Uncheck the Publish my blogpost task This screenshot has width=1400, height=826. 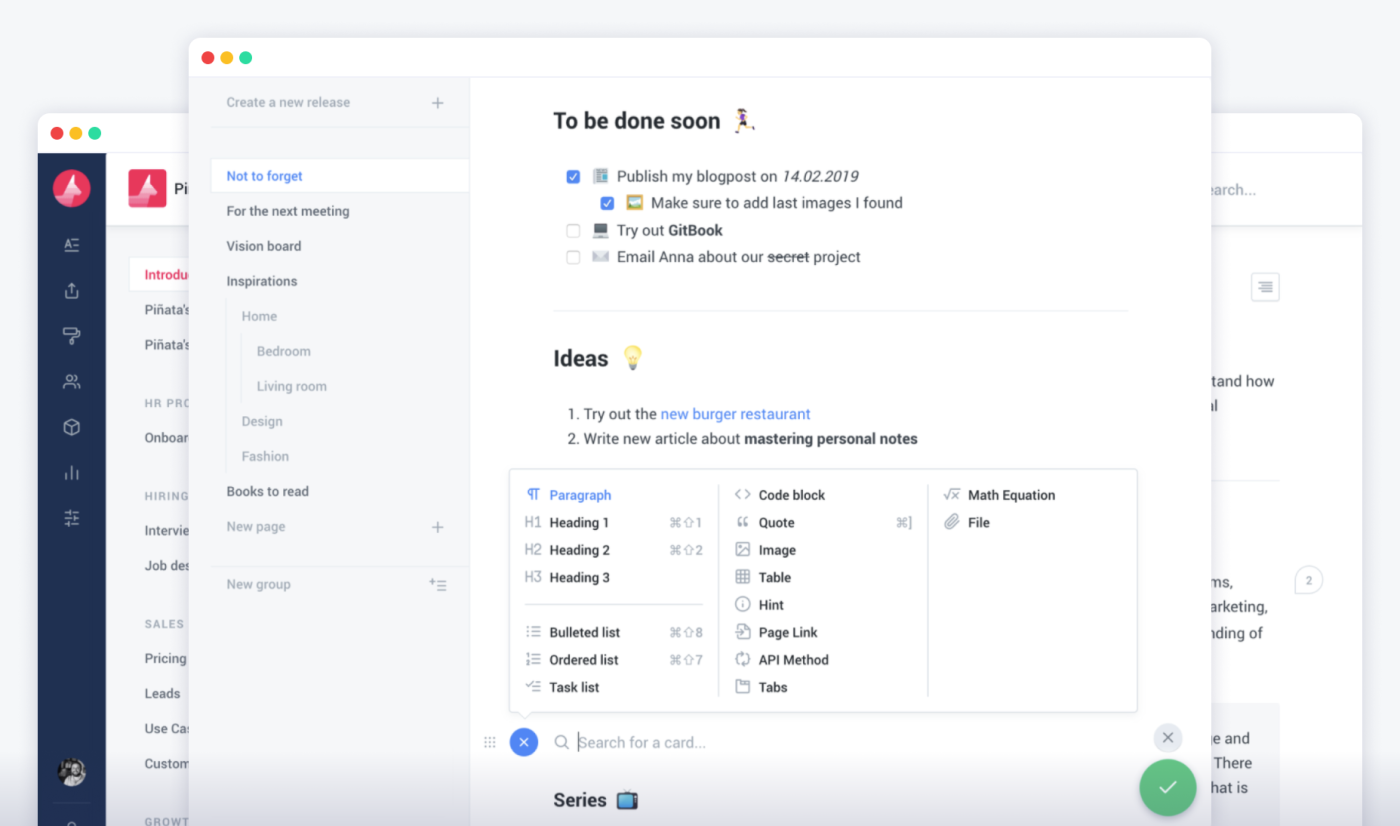pyautogui.click(x=573, y=177)
